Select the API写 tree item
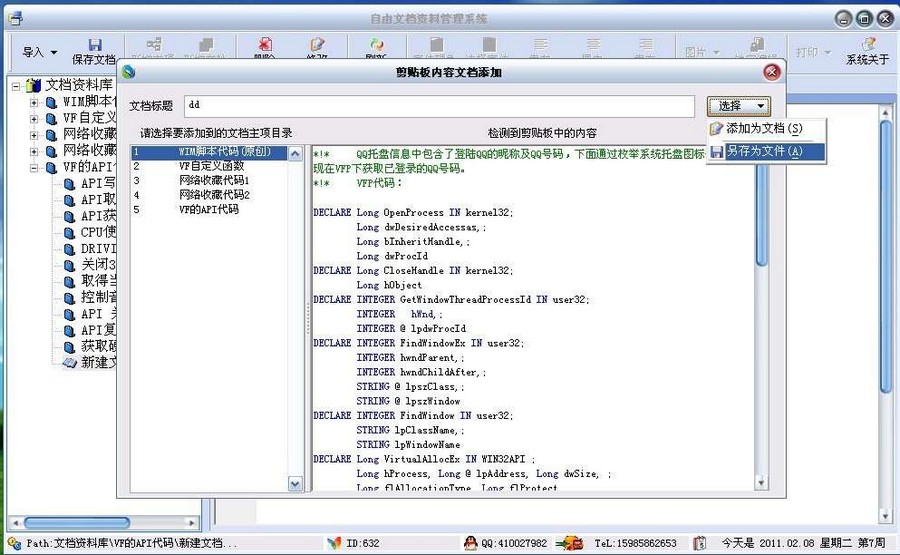The image size is (900, 555). pyautogui.click(x=98, y=184)
